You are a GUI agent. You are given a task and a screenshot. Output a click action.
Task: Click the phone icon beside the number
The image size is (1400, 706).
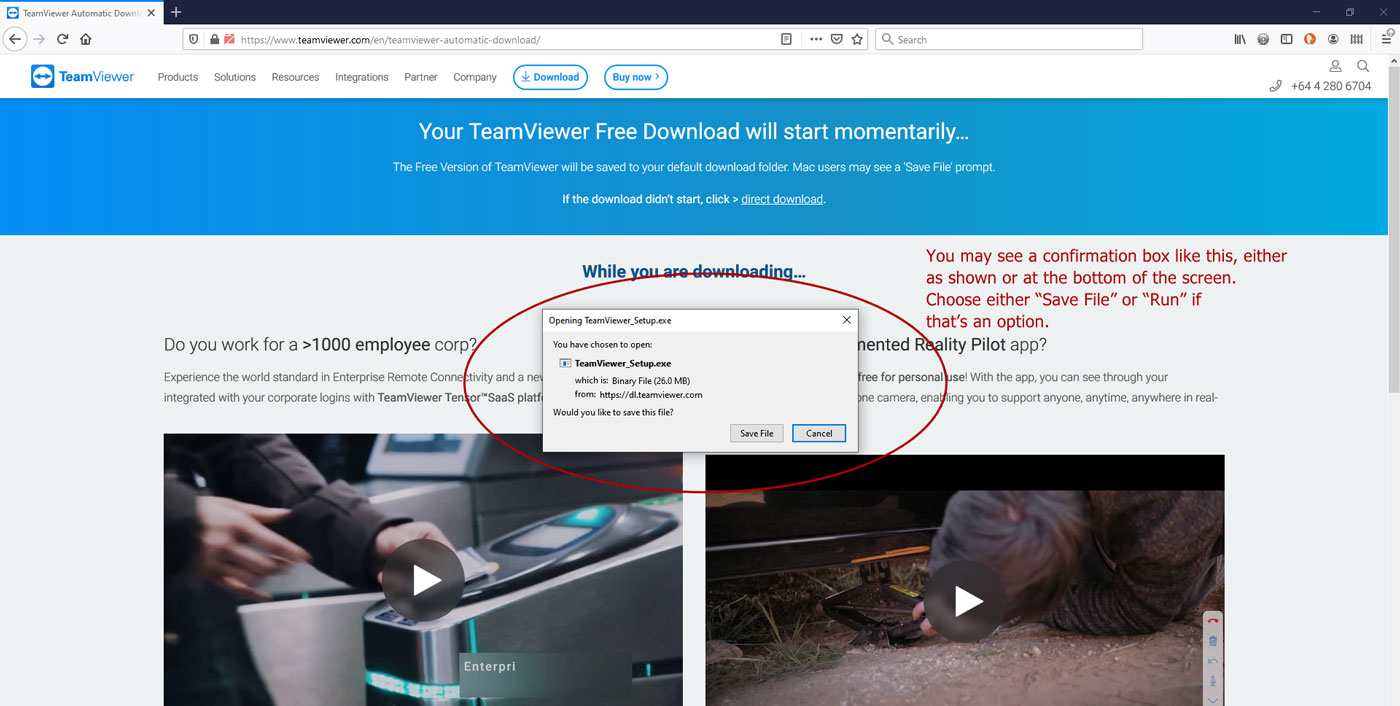pyautogui.click(x=1275, y=86)
